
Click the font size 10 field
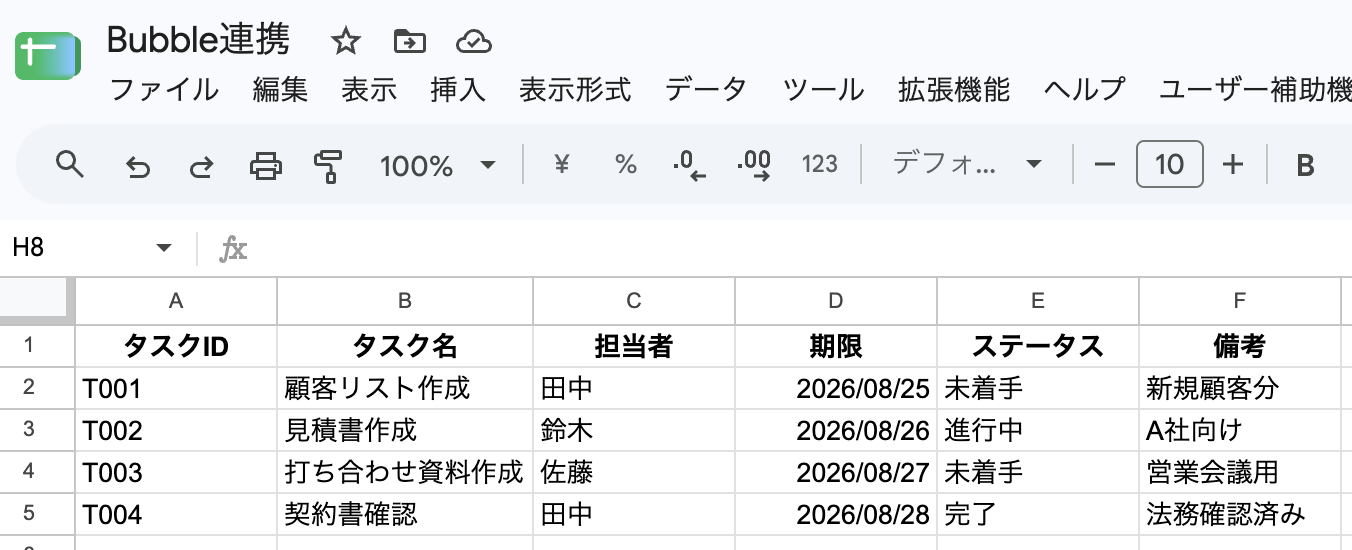(x=1170, y=164)
